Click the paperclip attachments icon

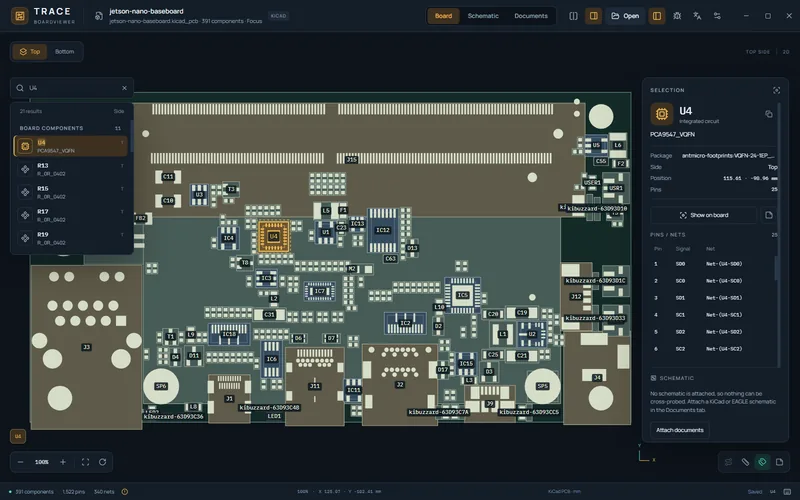click(x=745, y=462)
